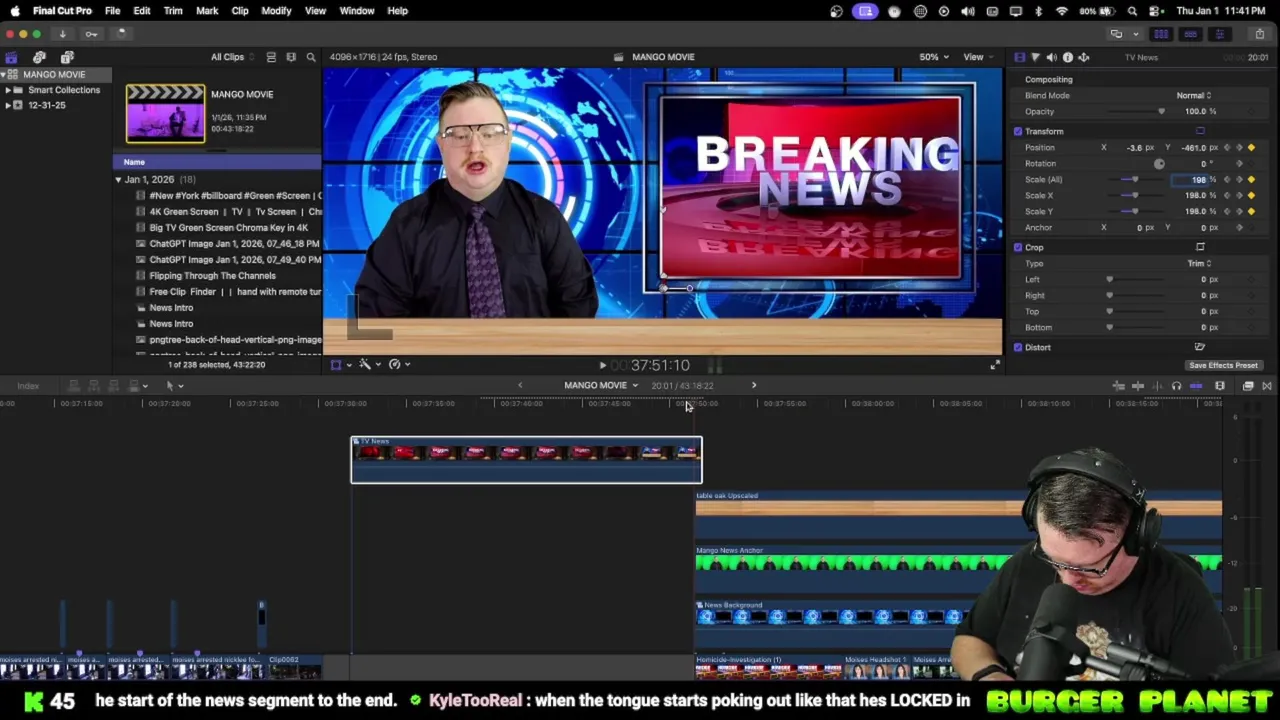The width and height of the screenshot is (1280, 720).
Task: Open the Mark menu
Action: click(207, 11)
